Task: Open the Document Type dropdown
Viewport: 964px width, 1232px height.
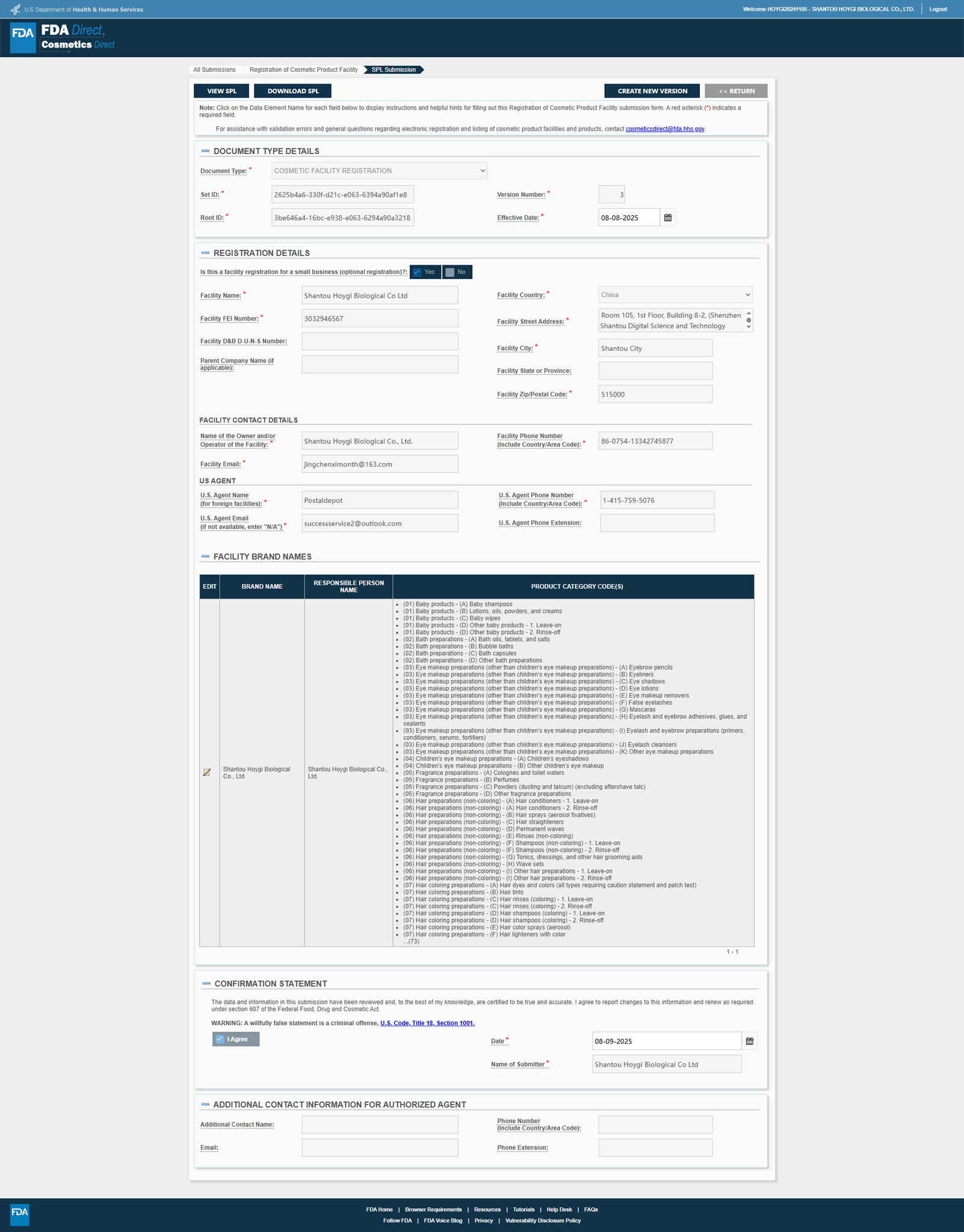Action: [x=379, y=171]
